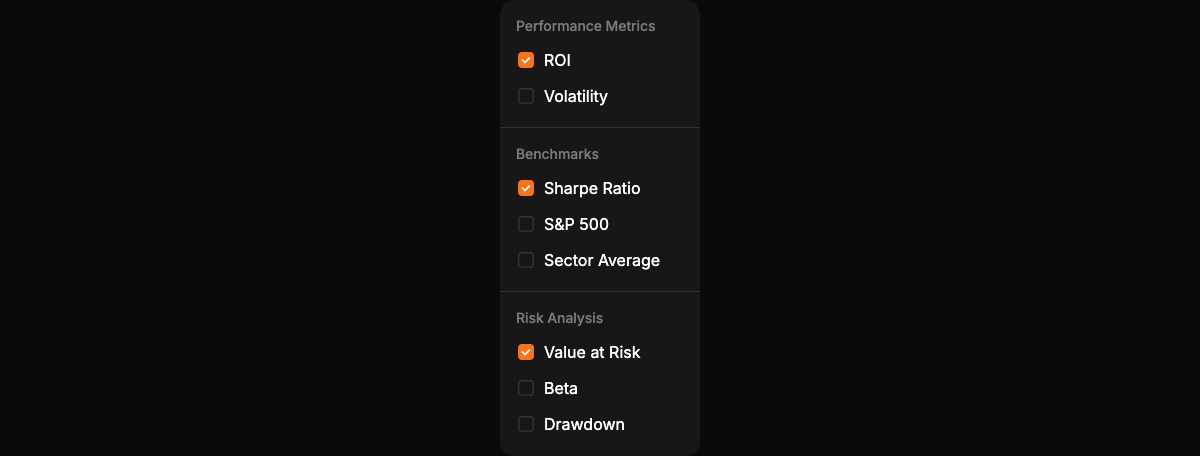The image size is (1200, 456).
Task: Tick the S&P 500 checkbox
Action: [x=526, y=224]
